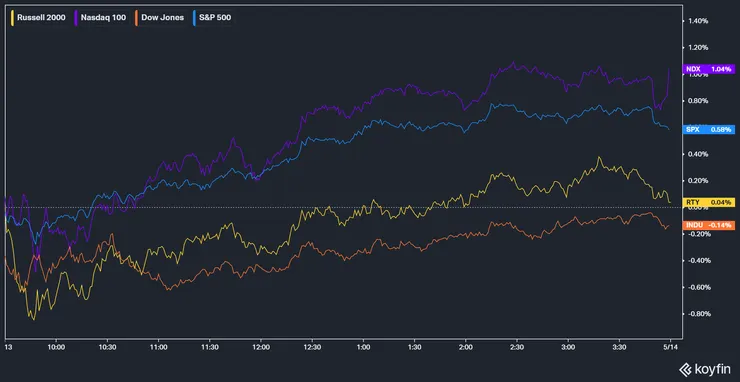The width and height of the screenshot is (740, 382).
Task: Click the 3:30 time axis label
Action: pyautogui.click(x=619, y=346)
